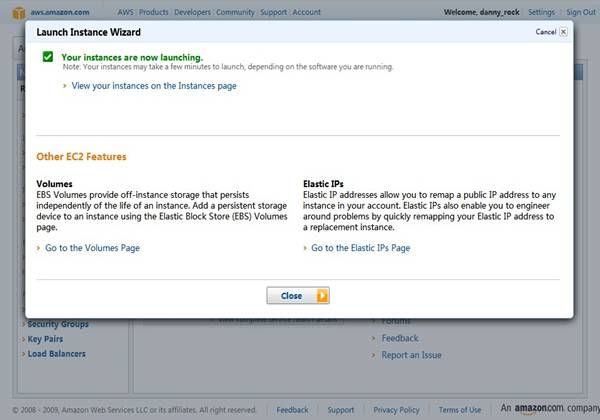Click the Settings link in the header
600x420 pixels.
[x=541, y=13]
